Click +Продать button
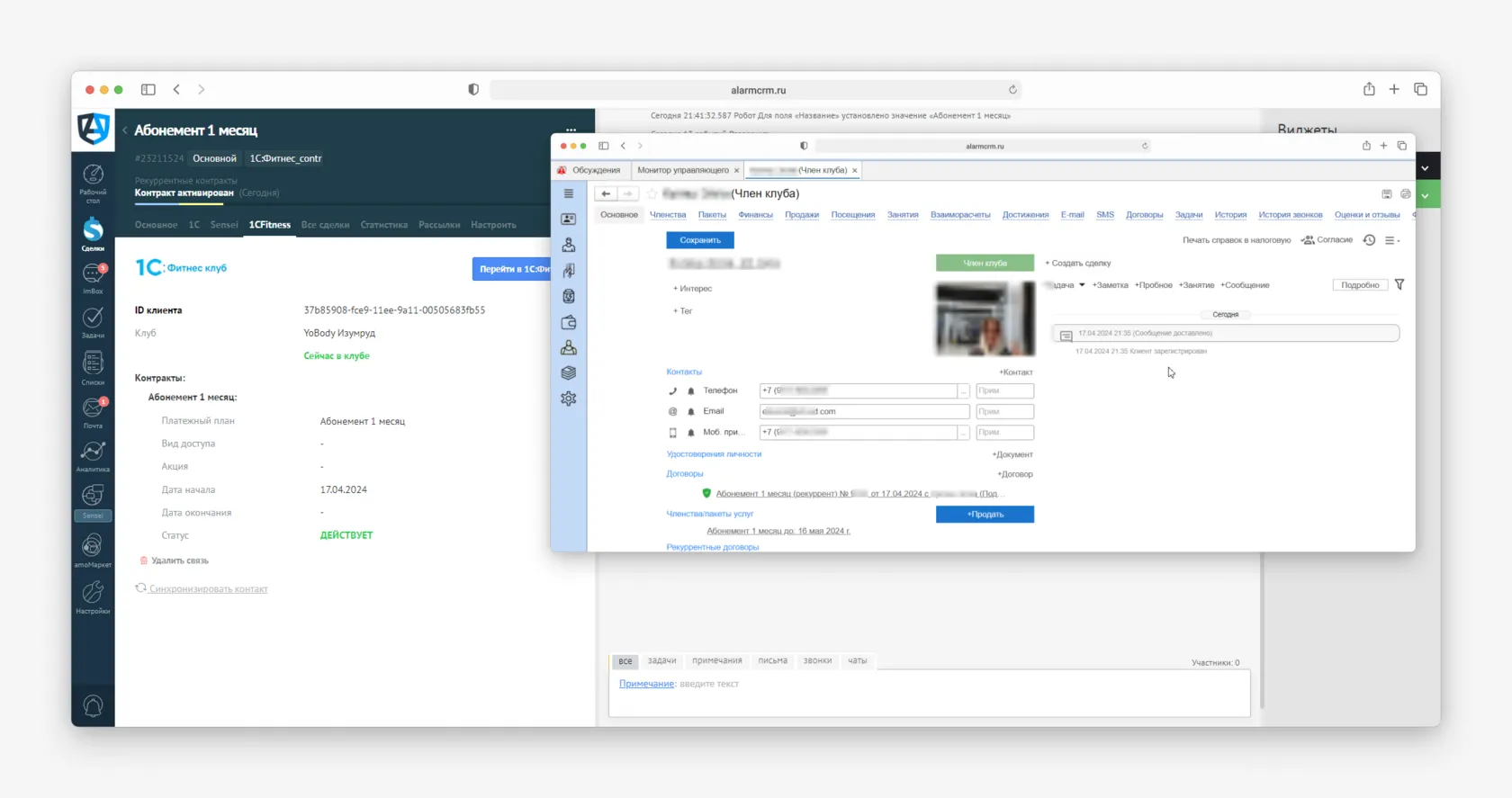 [x=985, y=514]
